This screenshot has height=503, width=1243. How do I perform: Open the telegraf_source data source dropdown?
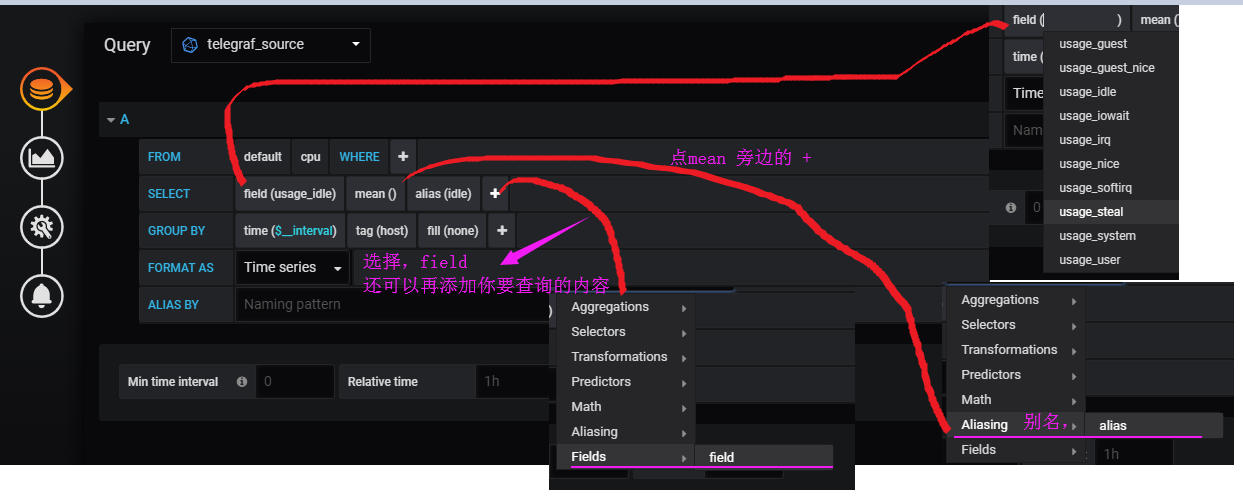pos(271,45)
